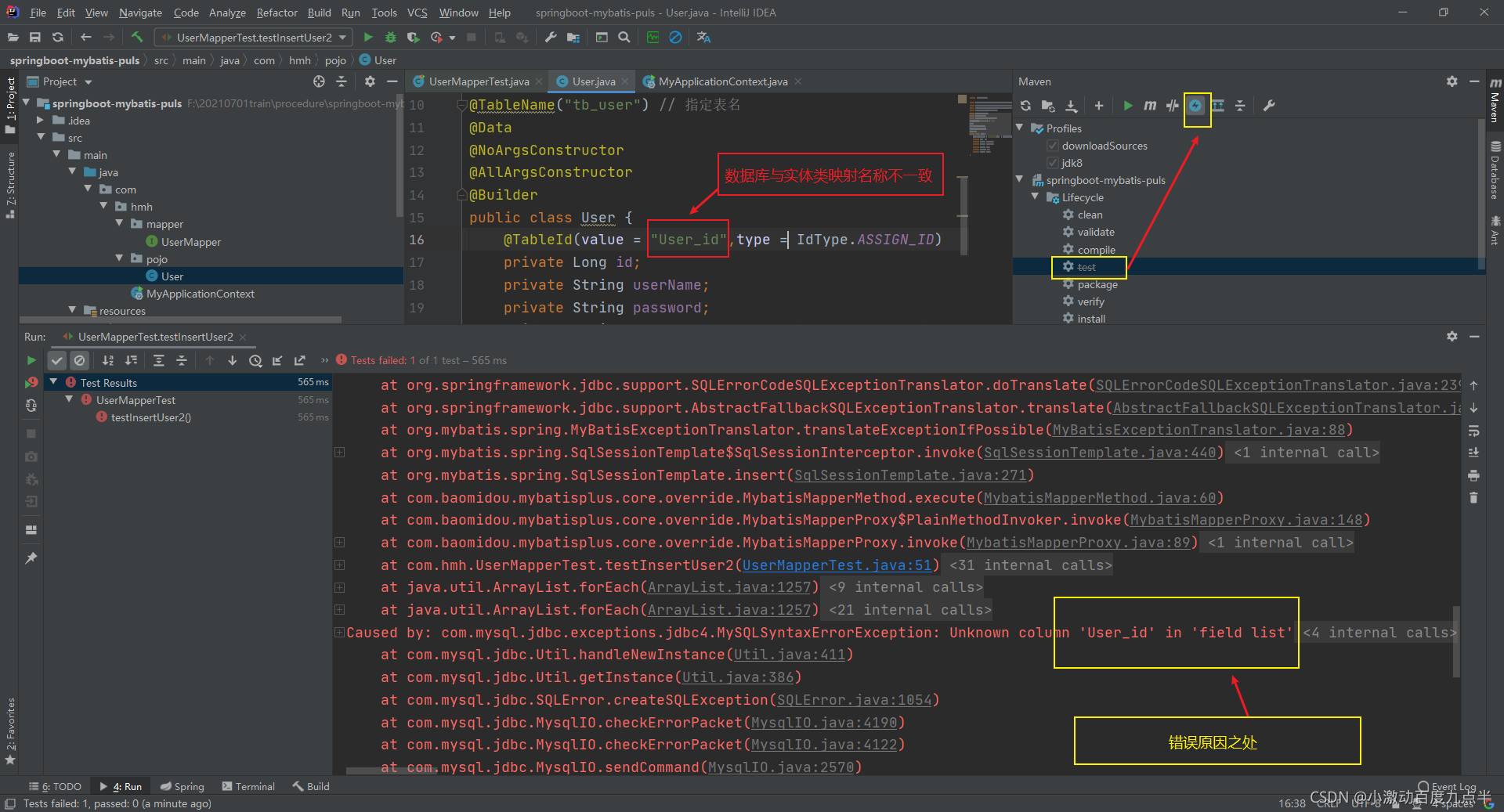Run with coverage from the main toolbar
The height and width of the screenshot is (812, 1504).
(413, 37)
